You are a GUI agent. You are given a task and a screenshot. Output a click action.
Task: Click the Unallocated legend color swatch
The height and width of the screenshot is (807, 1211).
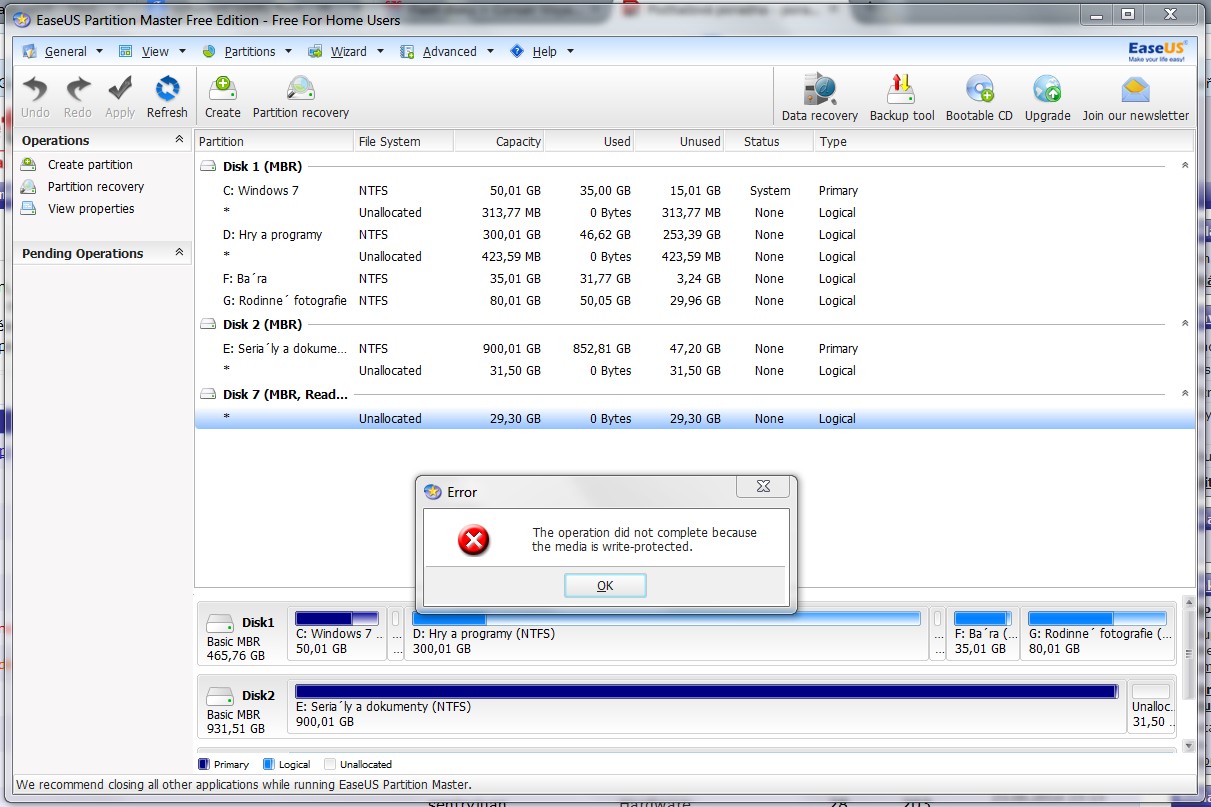pos(330,764)
